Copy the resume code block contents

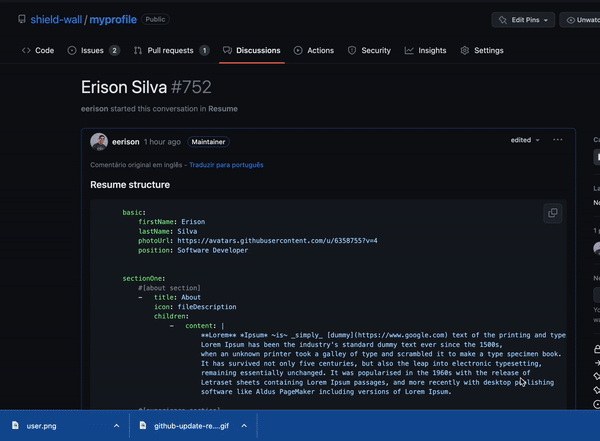[x=552, y=213]
